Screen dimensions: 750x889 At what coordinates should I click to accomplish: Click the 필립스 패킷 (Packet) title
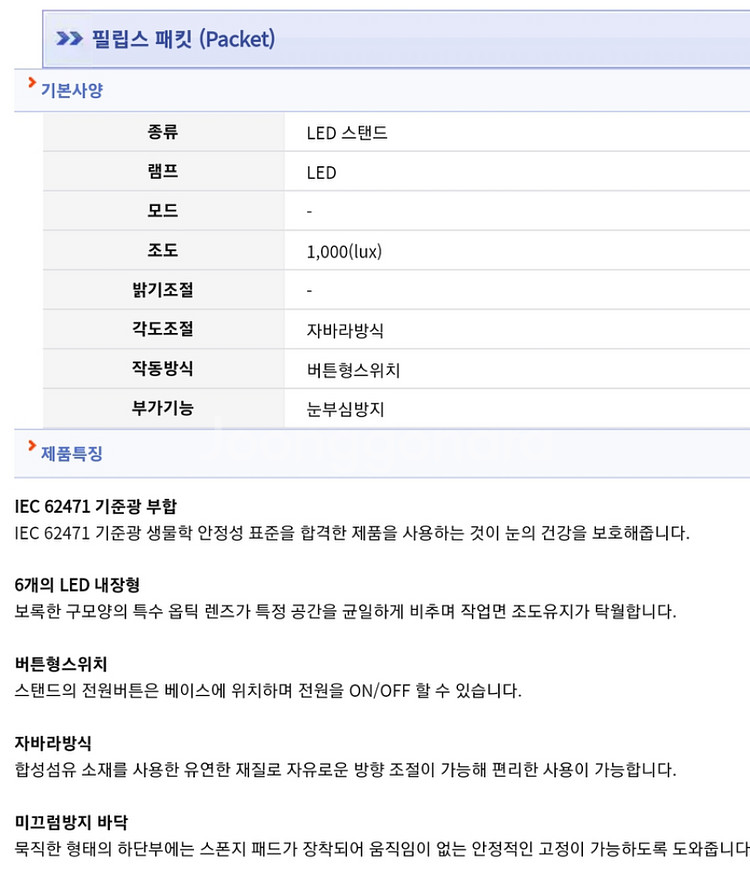pyautogui.click(x=183, y=39)
